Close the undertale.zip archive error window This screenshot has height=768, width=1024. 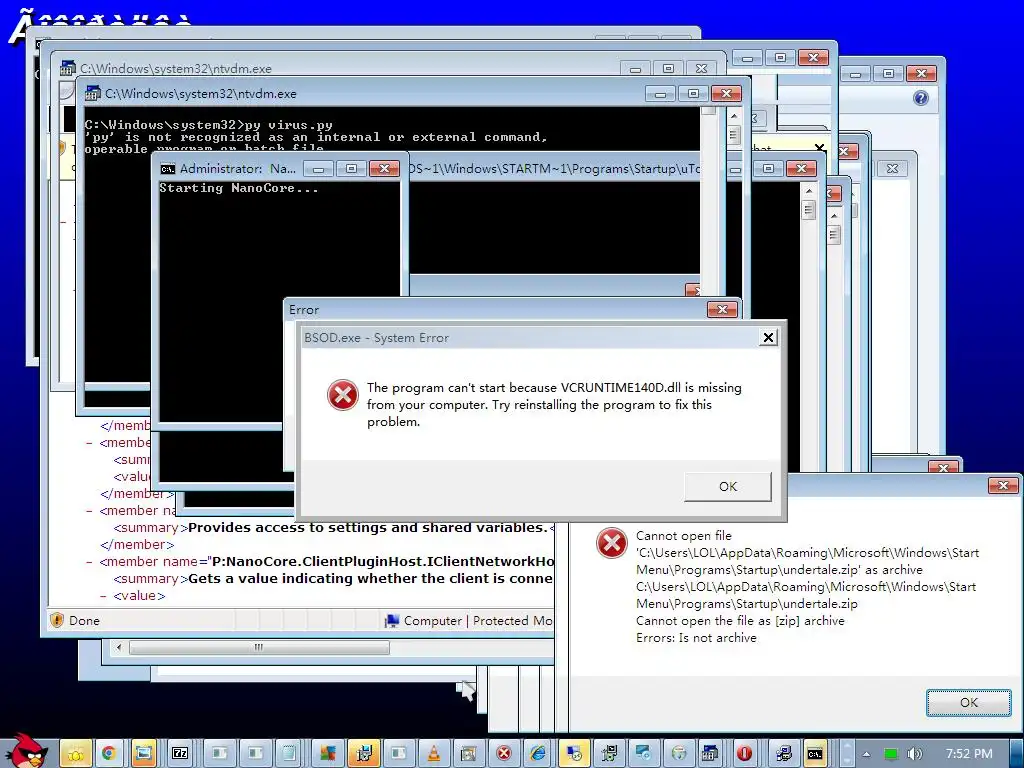[1003, 485]
